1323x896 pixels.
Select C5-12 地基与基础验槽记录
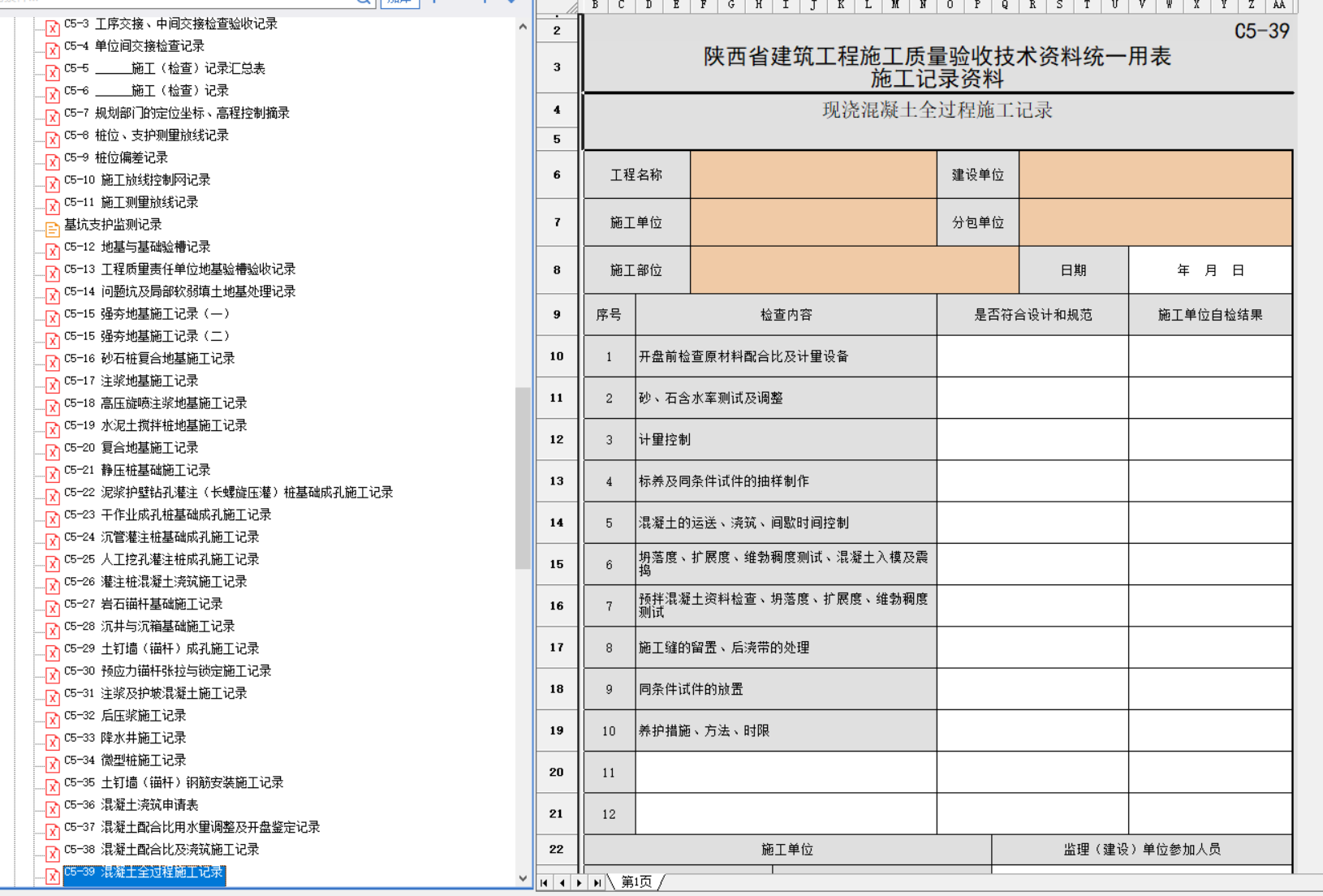click(x=137, y=247)
